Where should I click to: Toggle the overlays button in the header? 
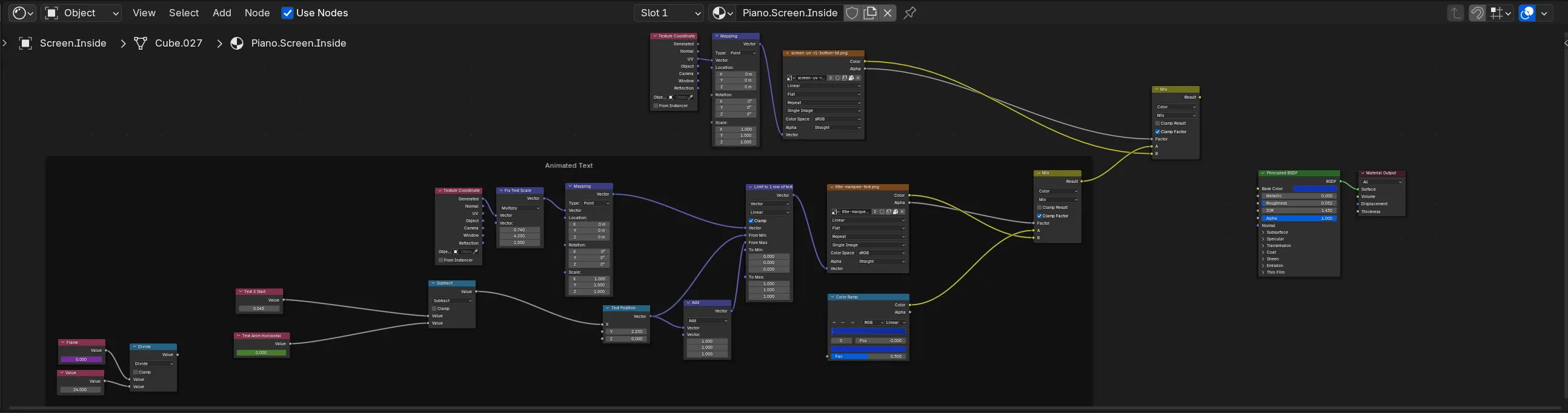tap(1527, 13)
